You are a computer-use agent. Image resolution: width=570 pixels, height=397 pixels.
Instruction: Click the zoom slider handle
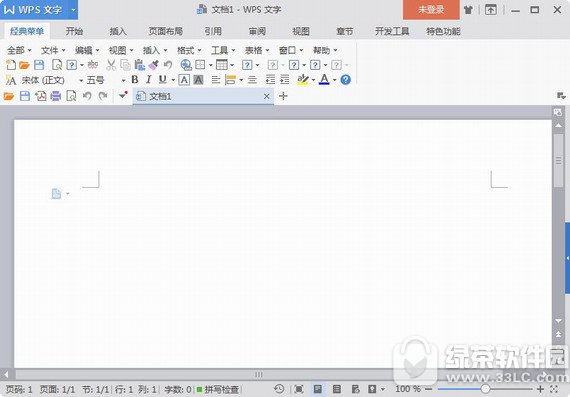pyautogui.click(x=485, y=389)
